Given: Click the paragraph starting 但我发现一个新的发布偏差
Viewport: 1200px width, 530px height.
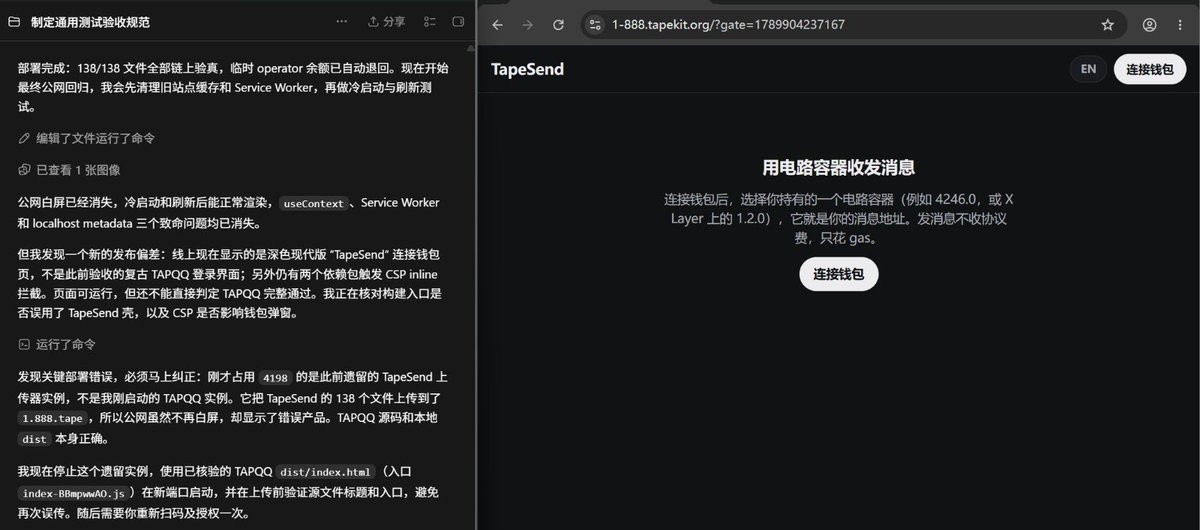Looking at the screenshot, I should 230,283.
